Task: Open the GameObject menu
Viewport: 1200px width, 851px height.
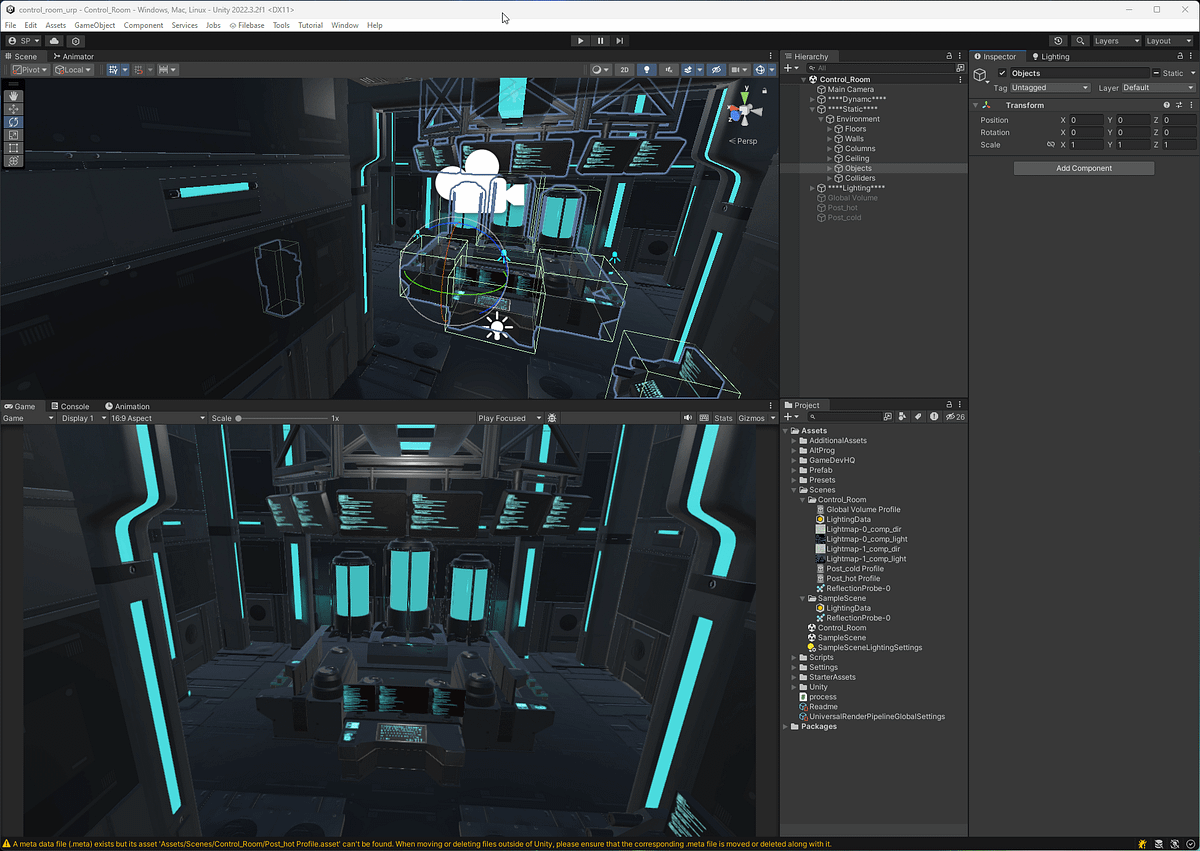Action: [x=95, y=25]
